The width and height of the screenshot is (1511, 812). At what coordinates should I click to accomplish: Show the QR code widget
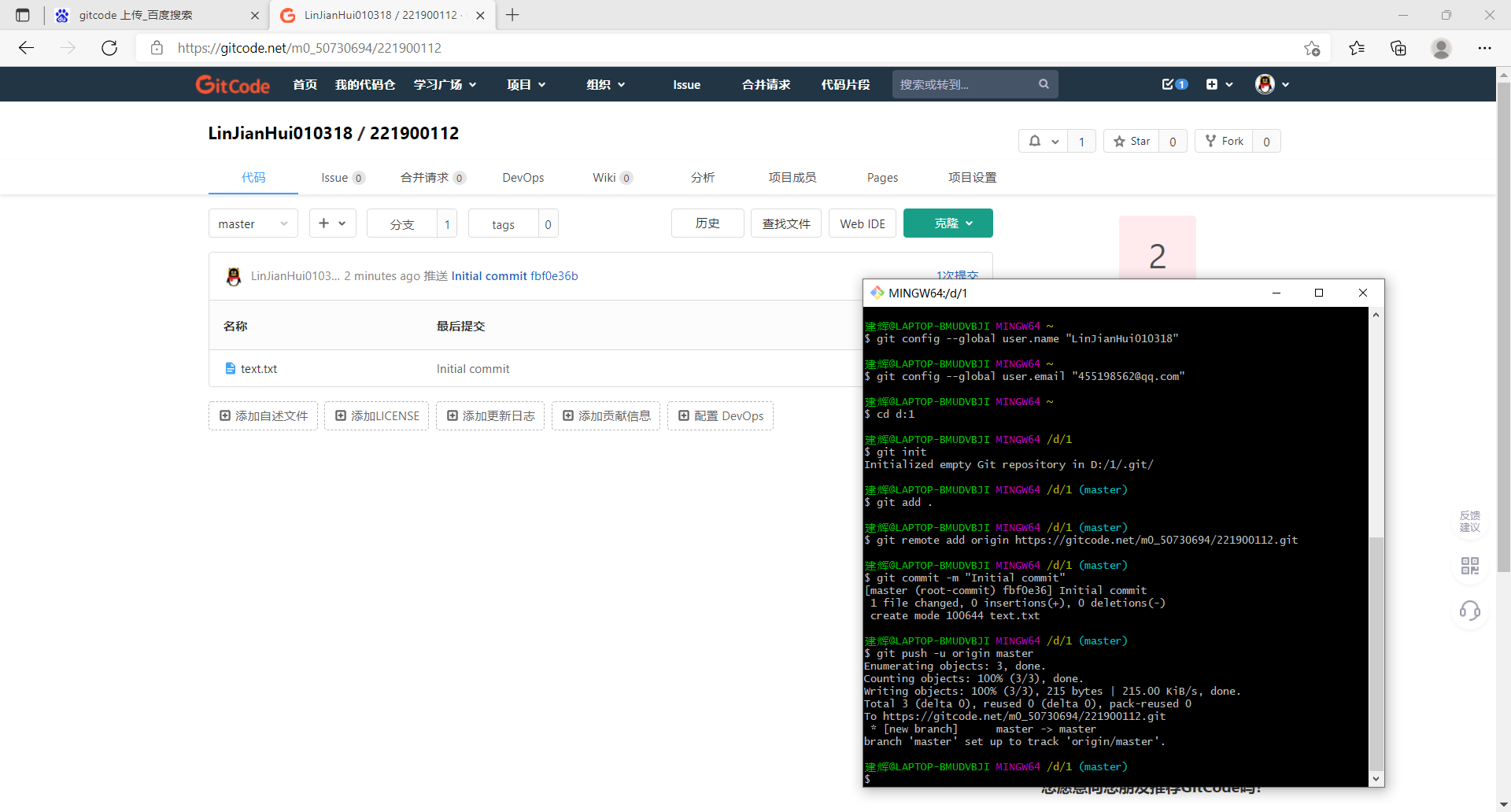pos(1469,566)
